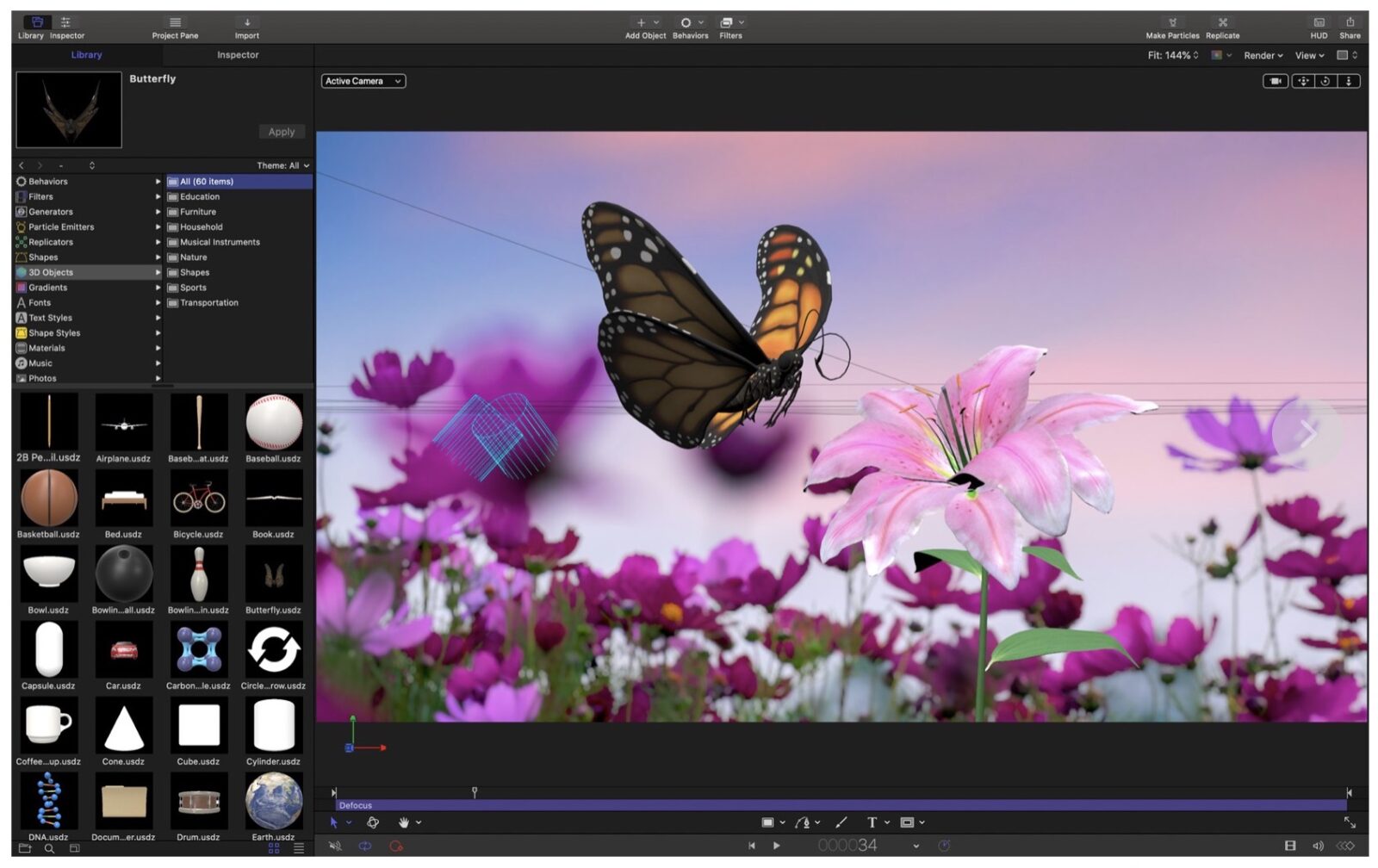Apply the Butterfly 3D object
1378x868 pixels.
click(x=282, y=131)
